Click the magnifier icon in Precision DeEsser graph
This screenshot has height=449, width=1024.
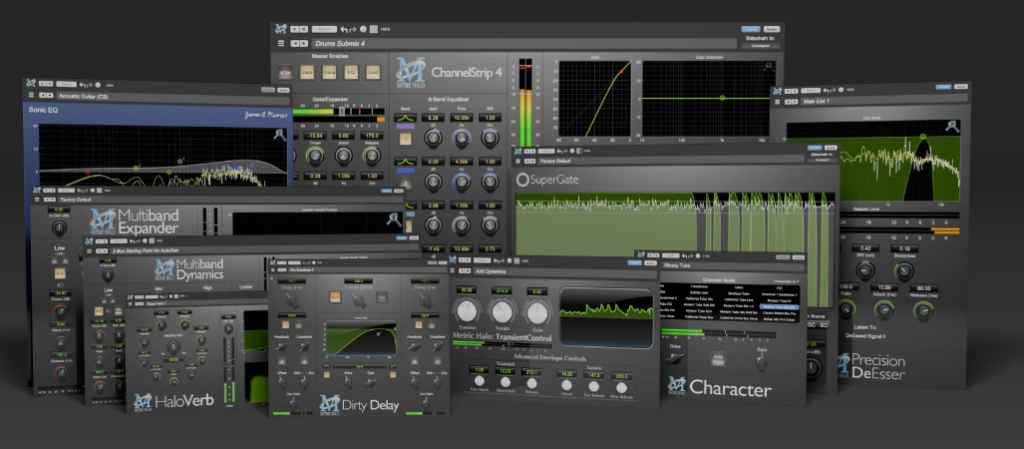click(953, 126)
